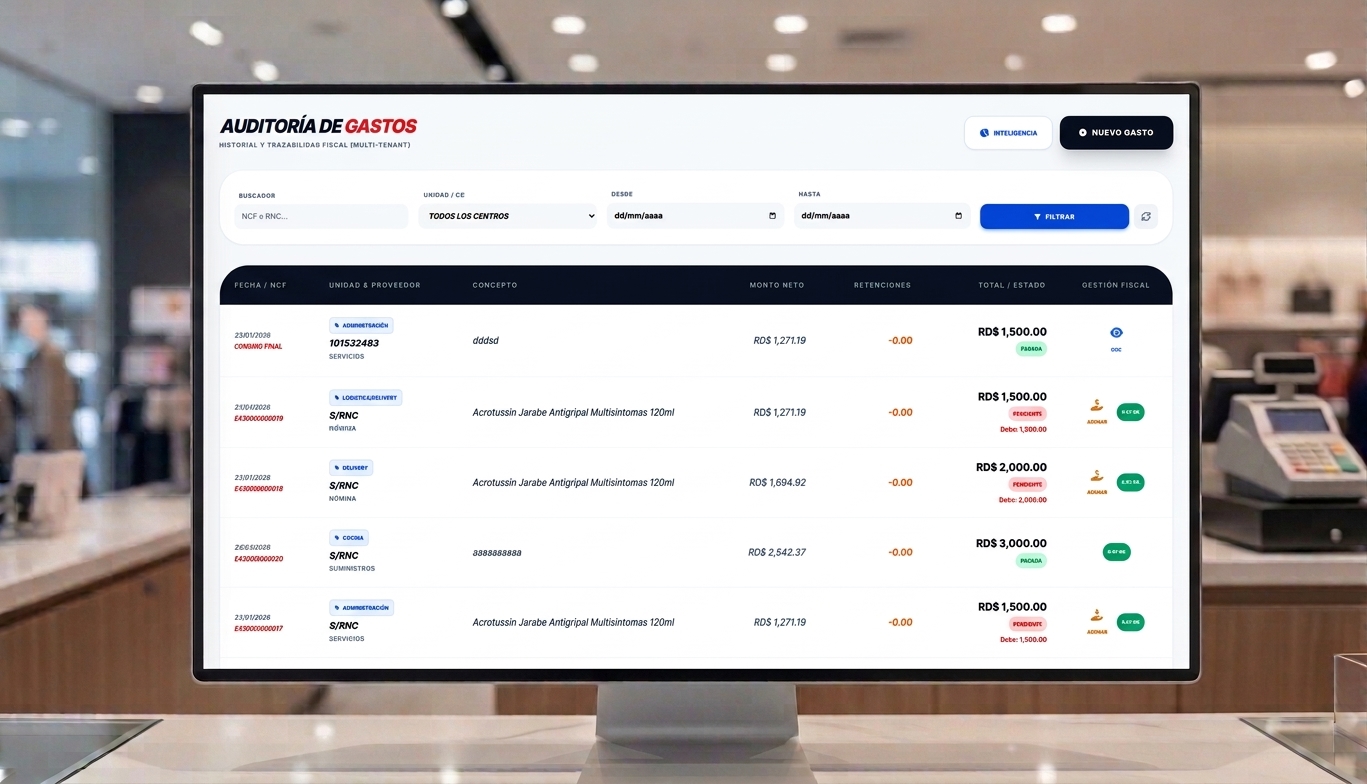Click the 8888888888 concept cell

click(x=497, y=553)
